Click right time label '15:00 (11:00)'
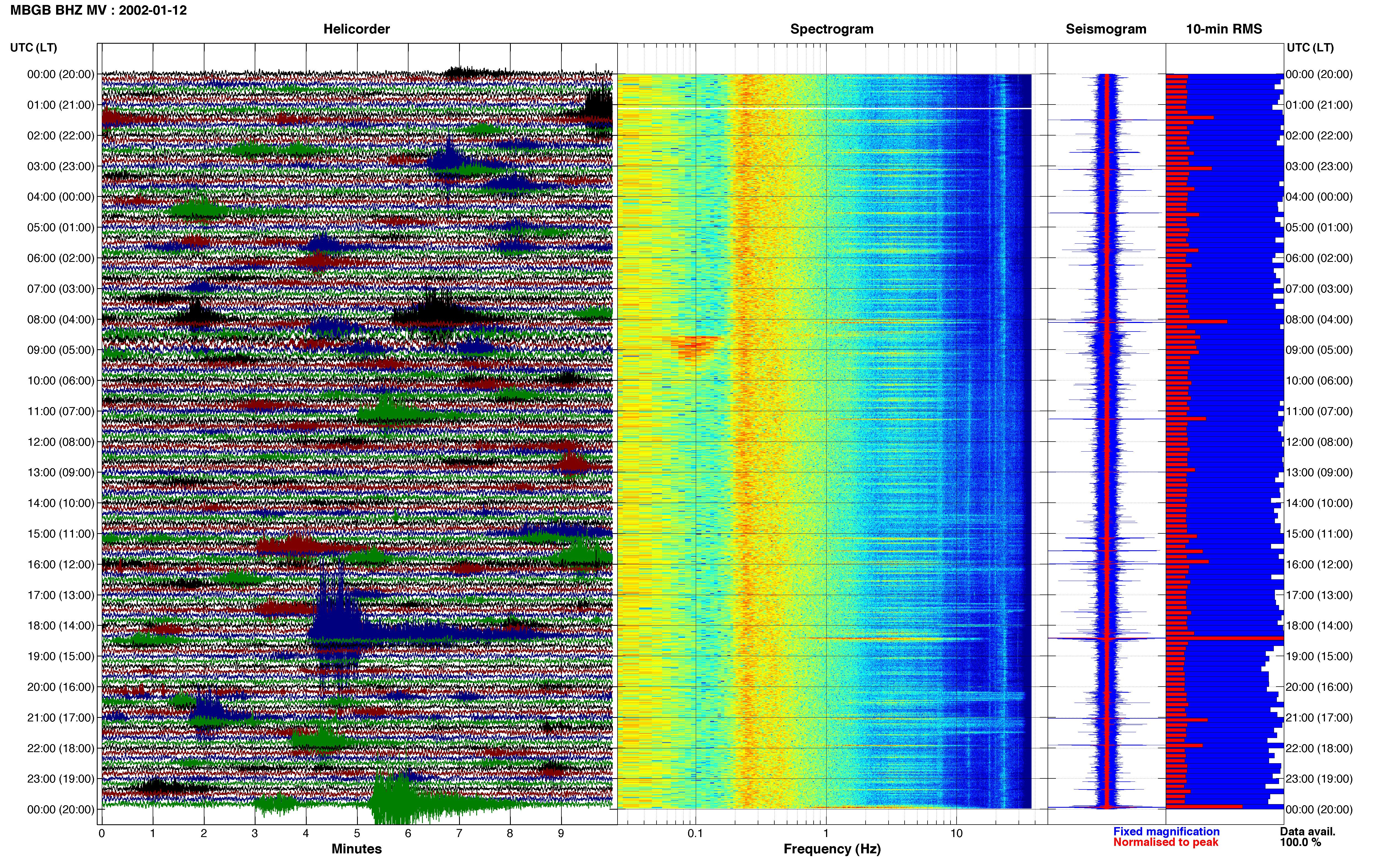 click(1319, 534)
